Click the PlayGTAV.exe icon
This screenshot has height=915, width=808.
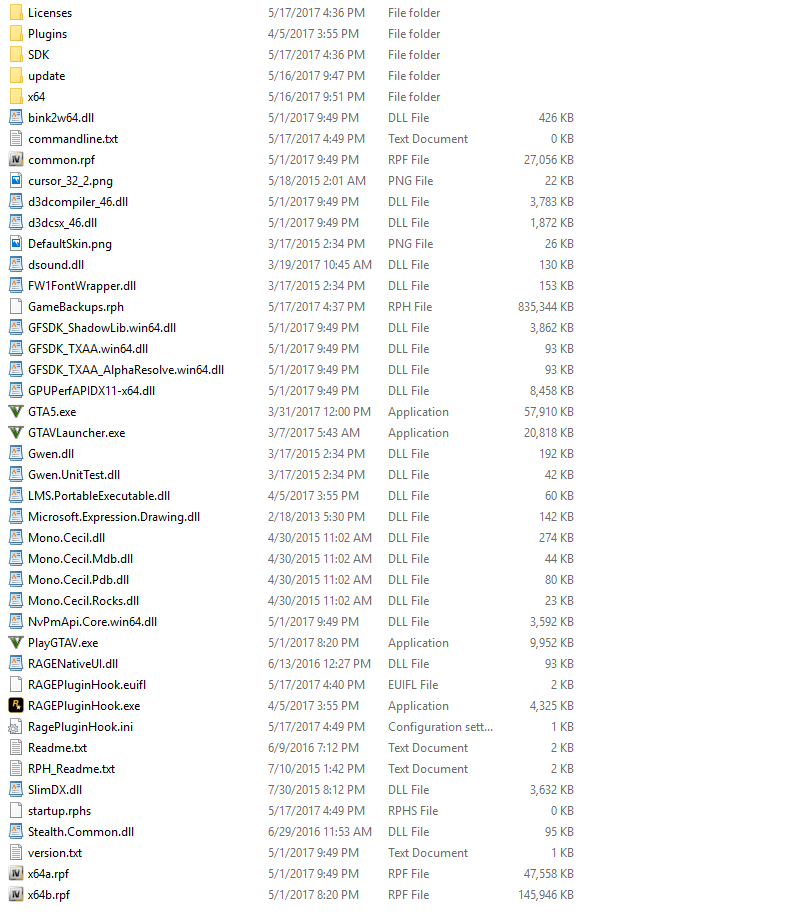[16, 642]
